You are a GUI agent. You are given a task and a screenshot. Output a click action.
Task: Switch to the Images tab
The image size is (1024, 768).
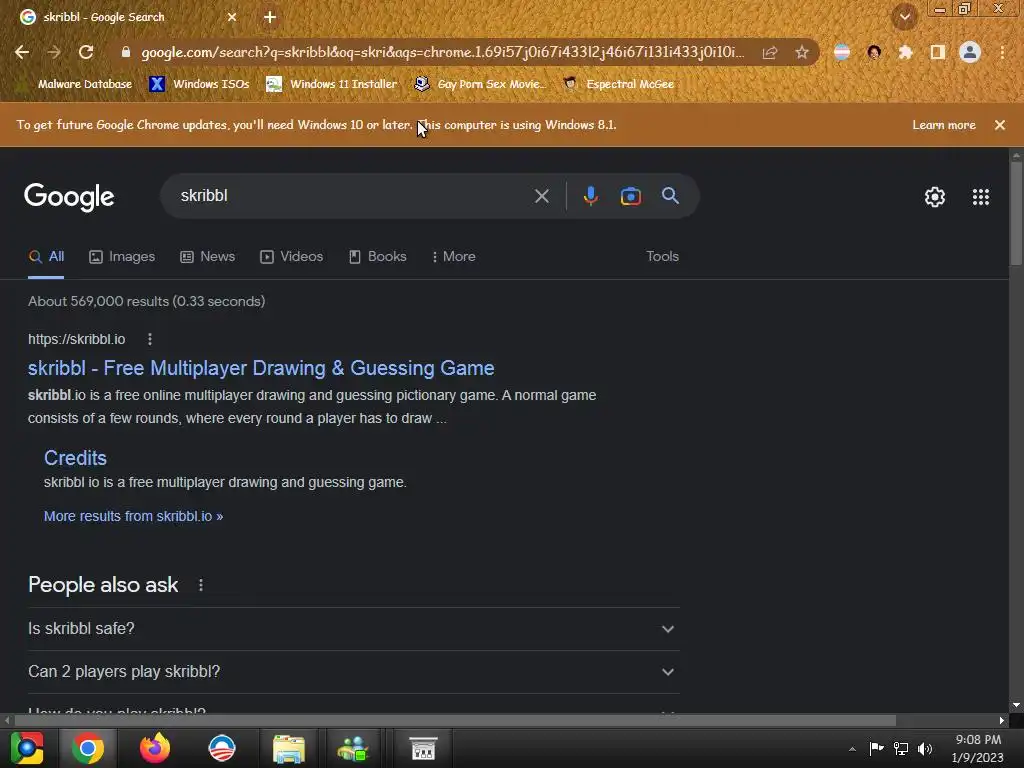click(122, 257)
